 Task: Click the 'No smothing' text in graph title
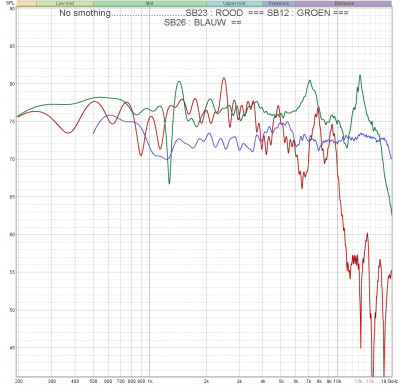point(85,13)
